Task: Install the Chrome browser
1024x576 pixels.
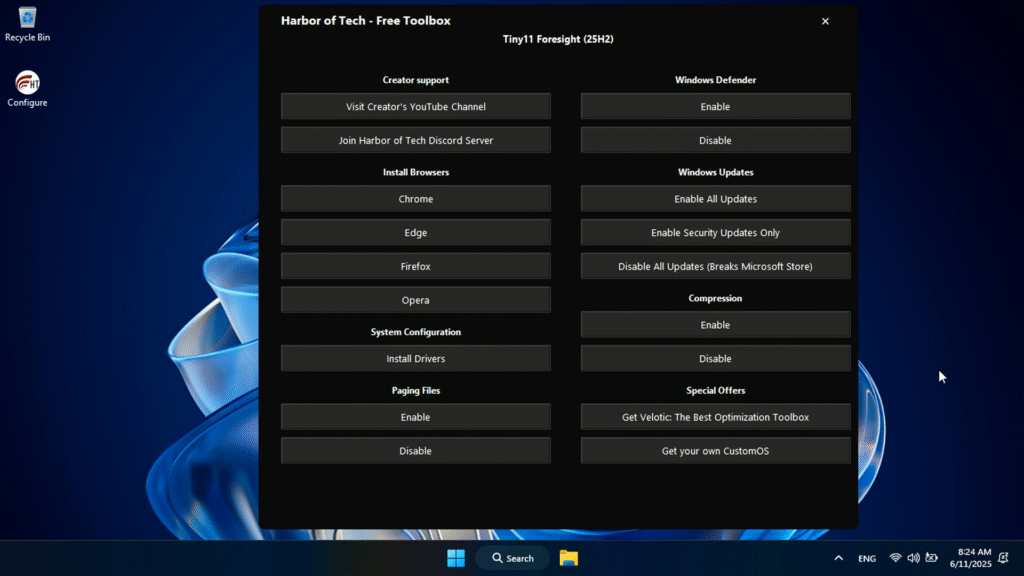Action: [416, 199]
